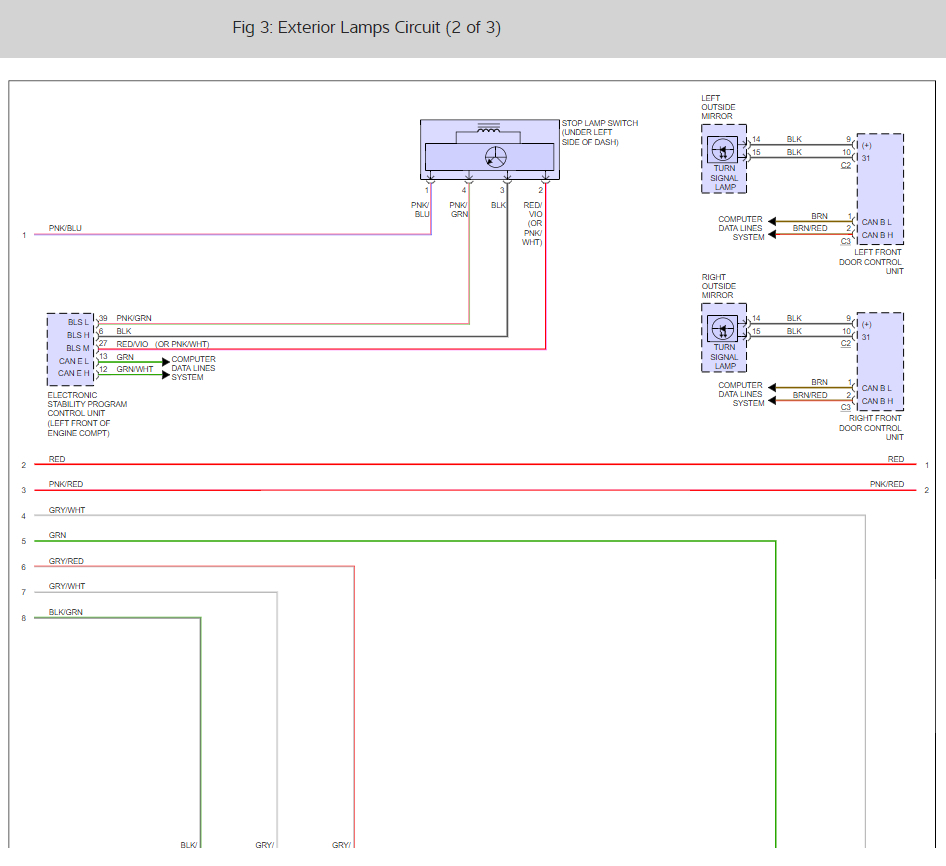Click 'COMPUTER DATA LINES SYSTEM' beside left door unit
Viewport: 946px width, 866px height.
(741, 228)
